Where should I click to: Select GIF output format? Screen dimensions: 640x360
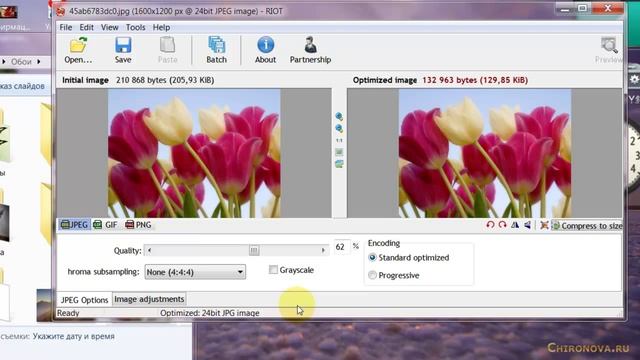(x=105, y=224)
